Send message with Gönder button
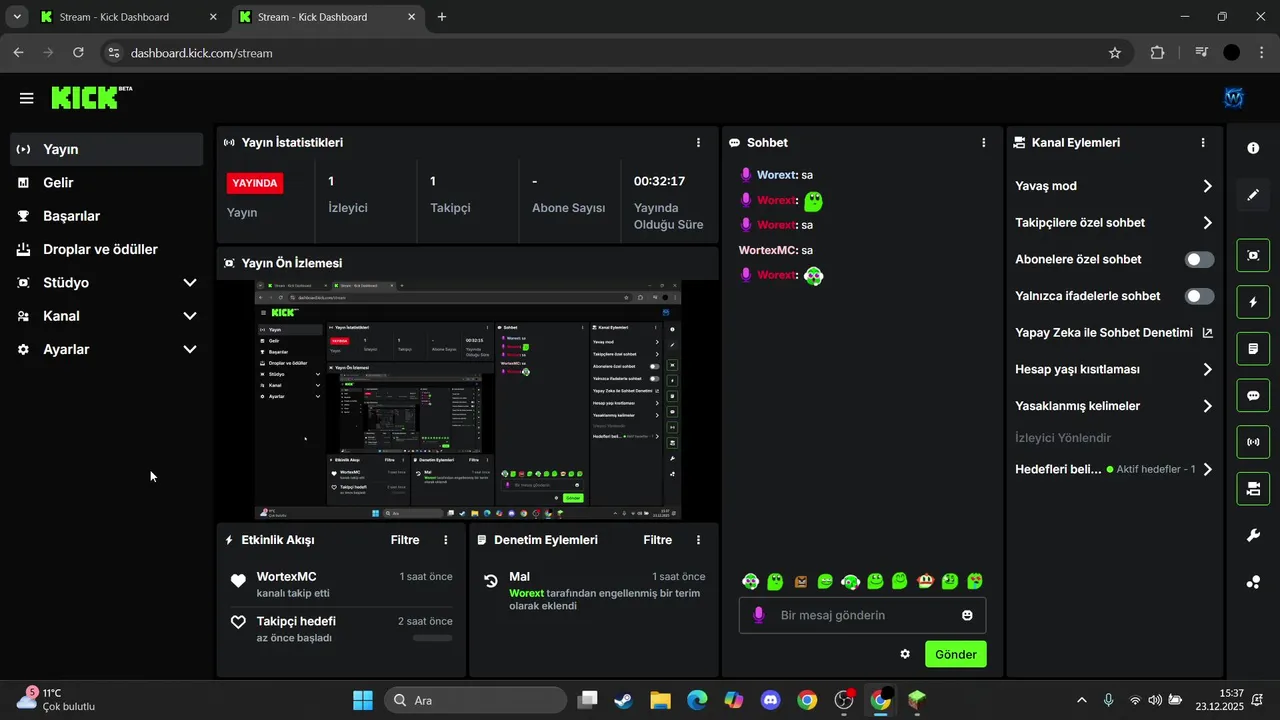The width and height of the screenshot is (1280, 720). [x=956, y=654]
